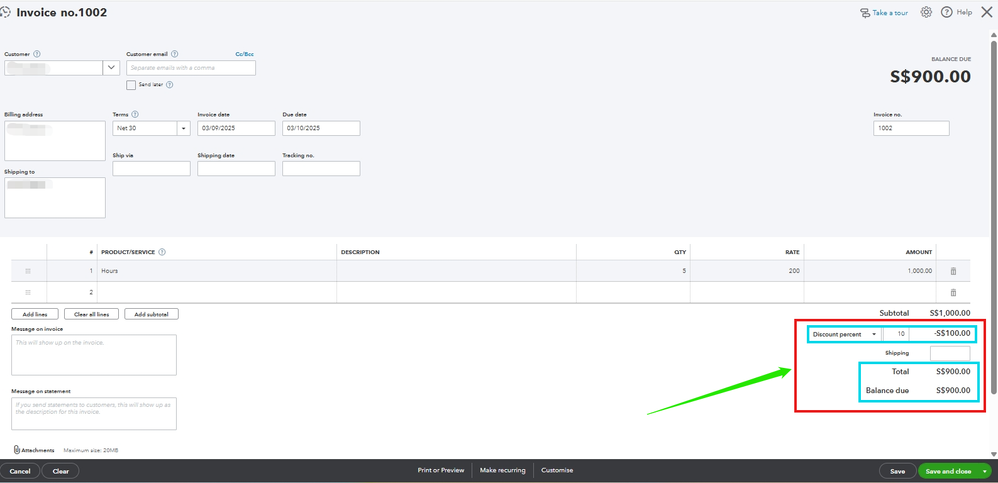The width and height of the screenshot is (998, 483).
Task: Click the Description cell of line 1
Action: pyautogui.click(x=456, y=271)
